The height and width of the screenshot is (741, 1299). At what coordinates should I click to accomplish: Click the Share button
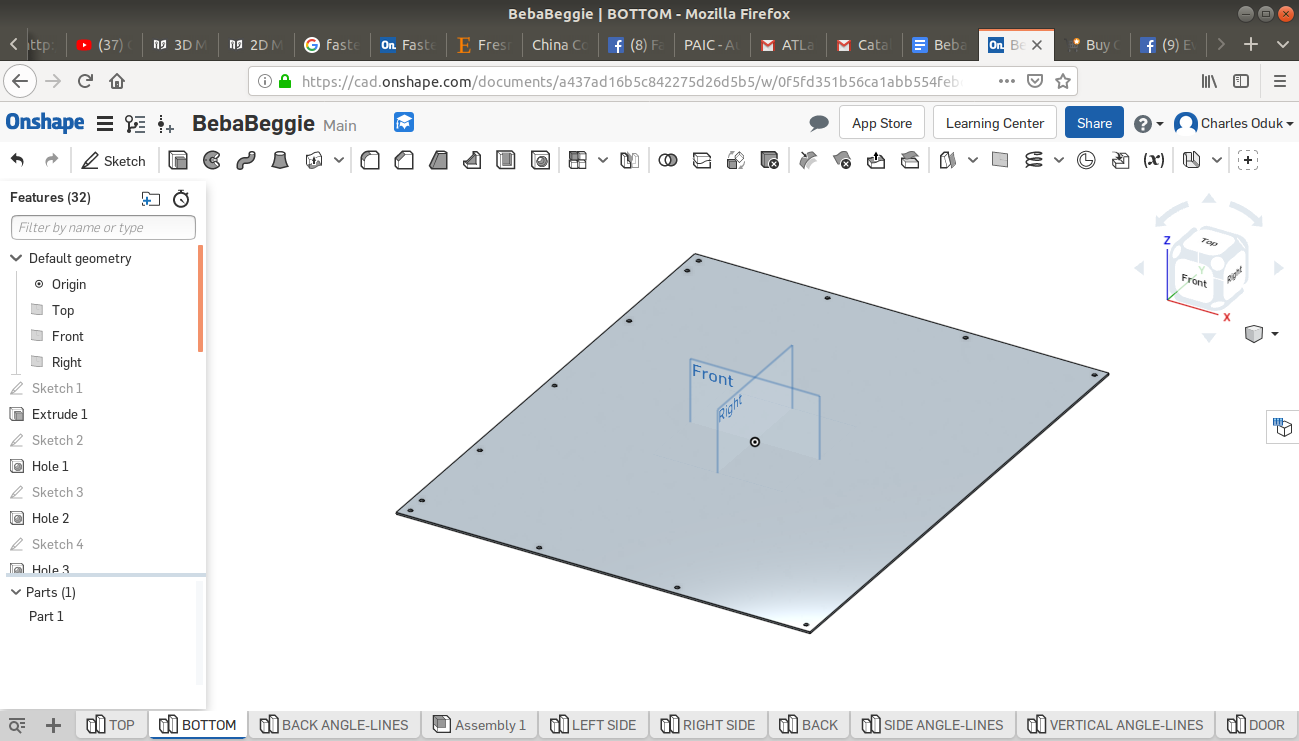[1093, 122]
